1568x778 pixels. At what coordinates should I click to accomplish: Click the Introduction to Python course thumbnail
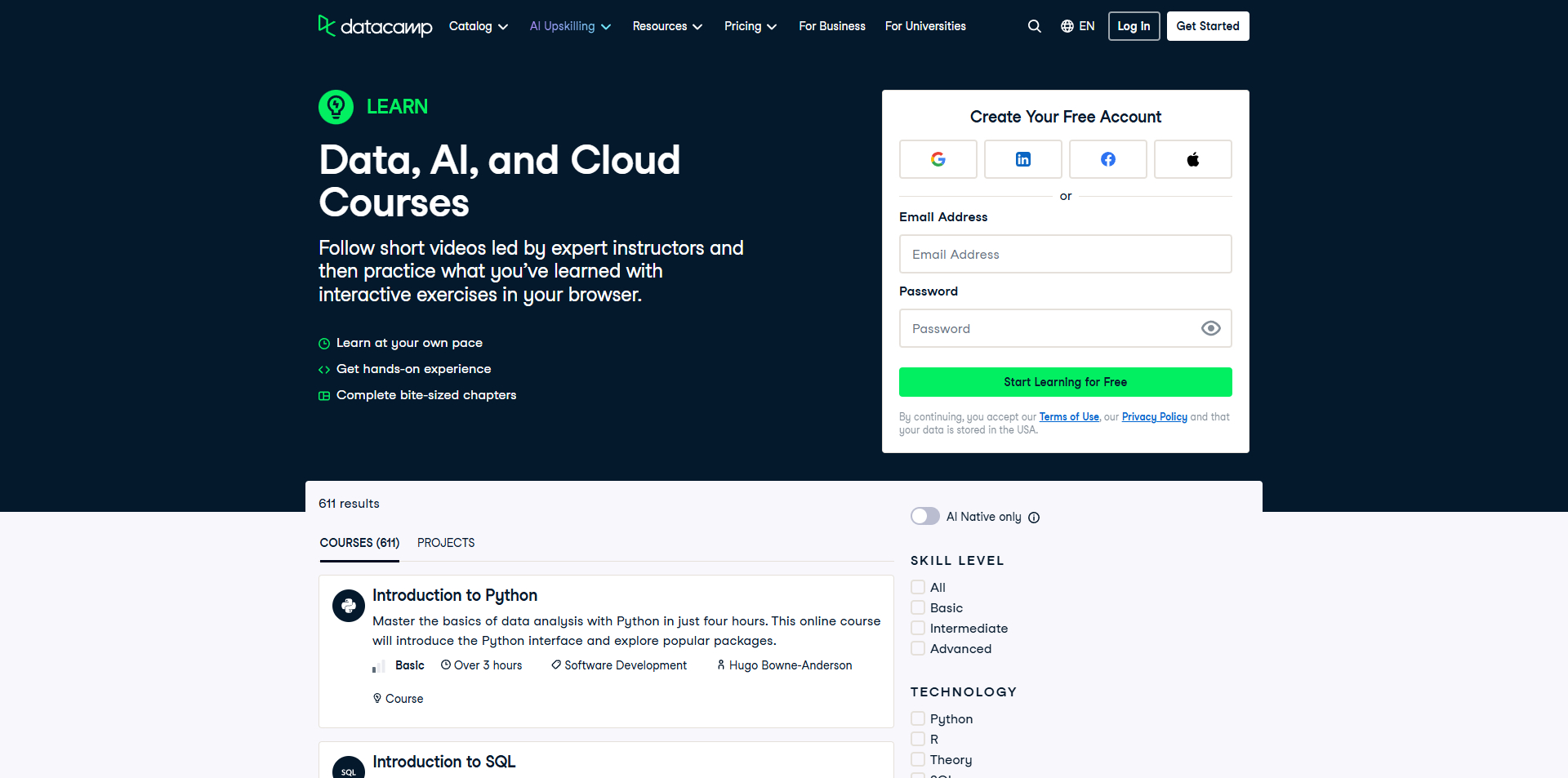pos(348,606)
